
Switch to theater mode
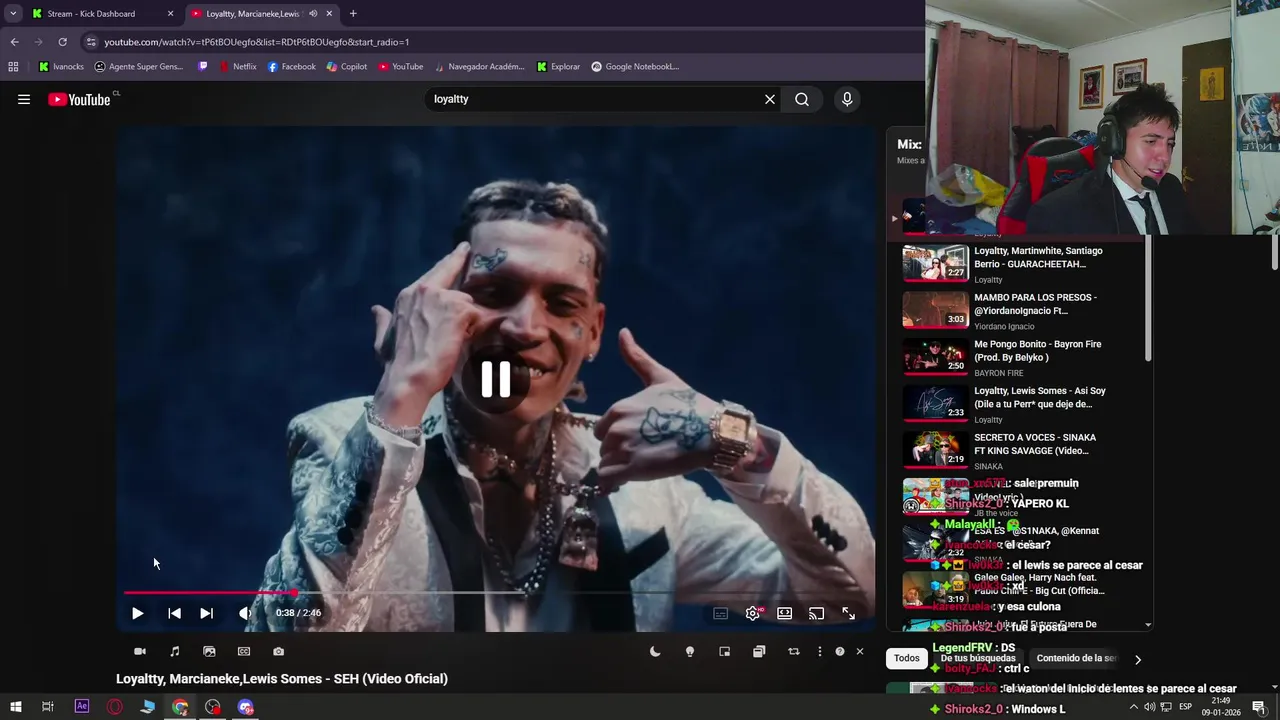(x=785, y=613)
